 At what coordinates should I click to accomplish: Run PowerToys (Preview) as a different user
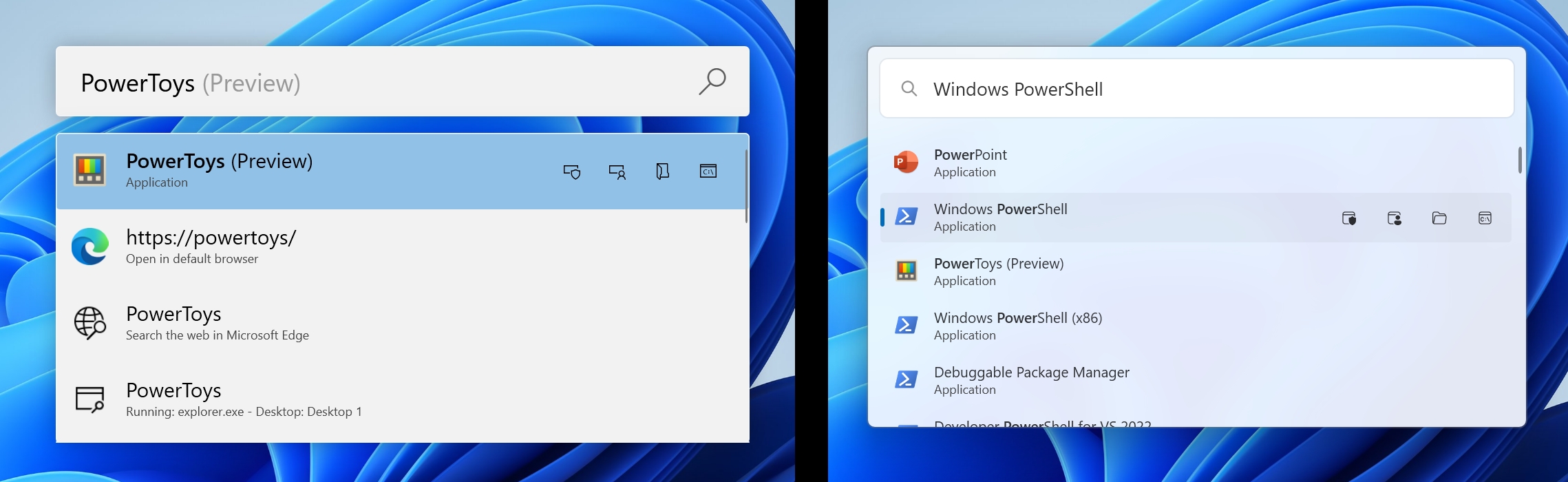[617, 171]
